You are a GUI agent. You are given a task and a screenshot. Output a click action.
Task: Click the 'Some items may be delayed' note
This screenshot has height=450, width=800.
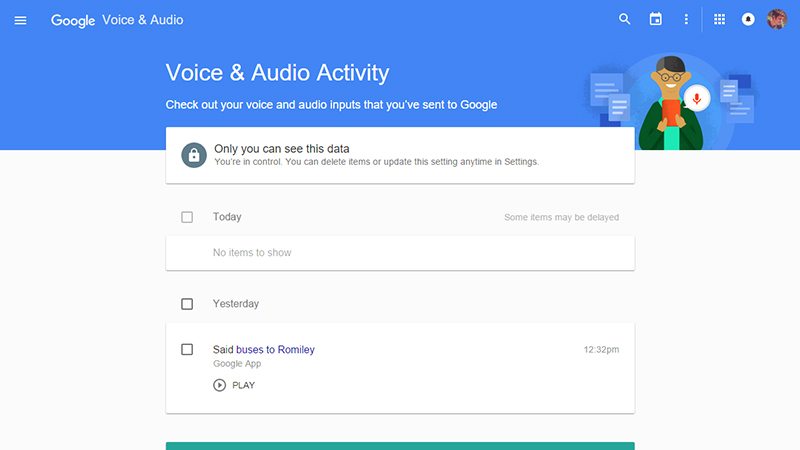pyautogui.click(x=562, y=217)
